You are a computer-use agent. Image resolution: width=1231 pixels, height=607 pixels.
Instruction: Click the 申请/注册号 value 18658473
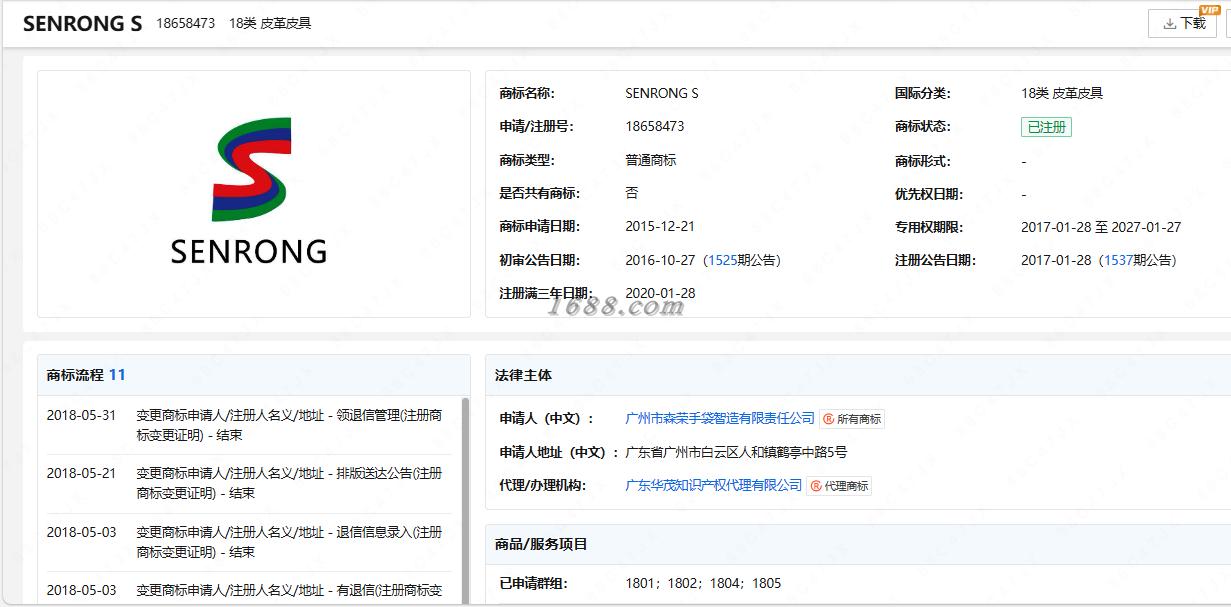655,126
